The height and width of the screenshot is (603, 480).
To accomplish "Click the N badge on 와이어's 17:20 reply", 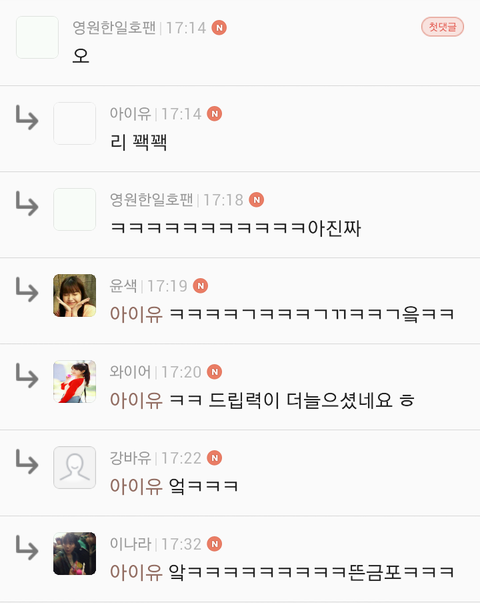I will (x=215, y=372).
